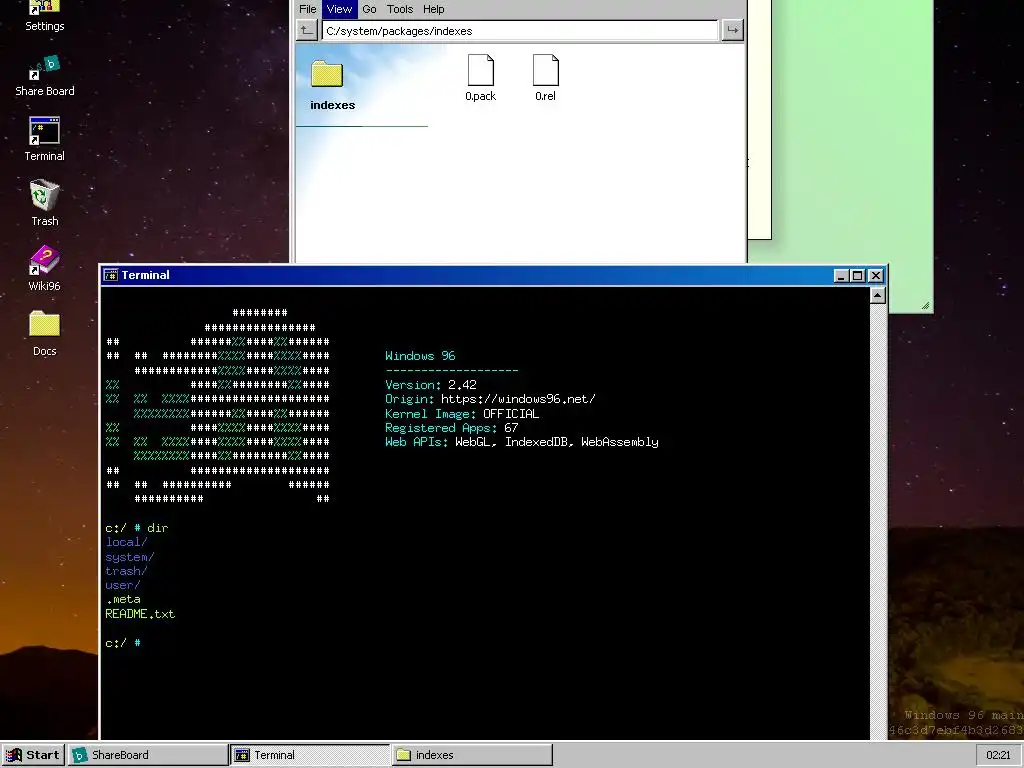Screen dimensions: 1024x768
Task: Switch to Terminal taskbar button
Action: 310,755
